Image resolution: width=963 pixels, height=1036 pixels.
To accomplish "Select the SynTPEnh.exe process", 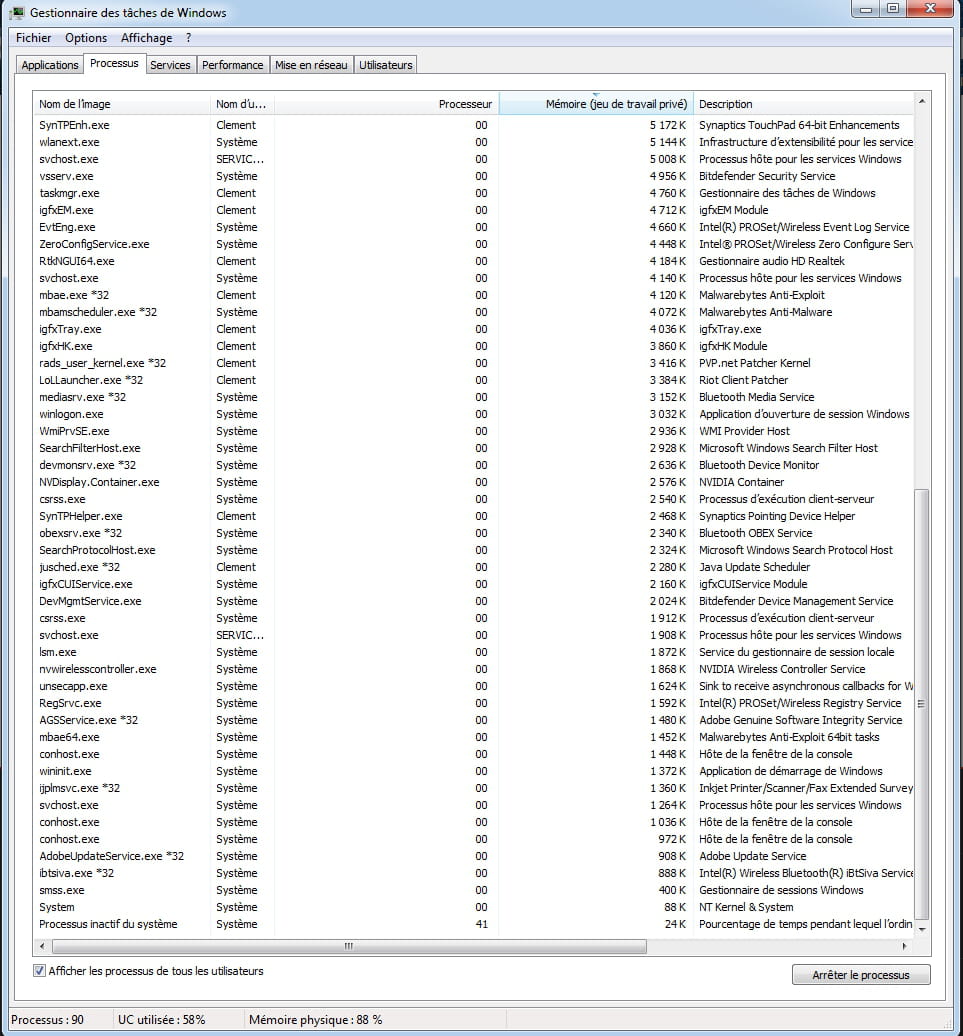I will pyautogui.click(x=473, y=125).
